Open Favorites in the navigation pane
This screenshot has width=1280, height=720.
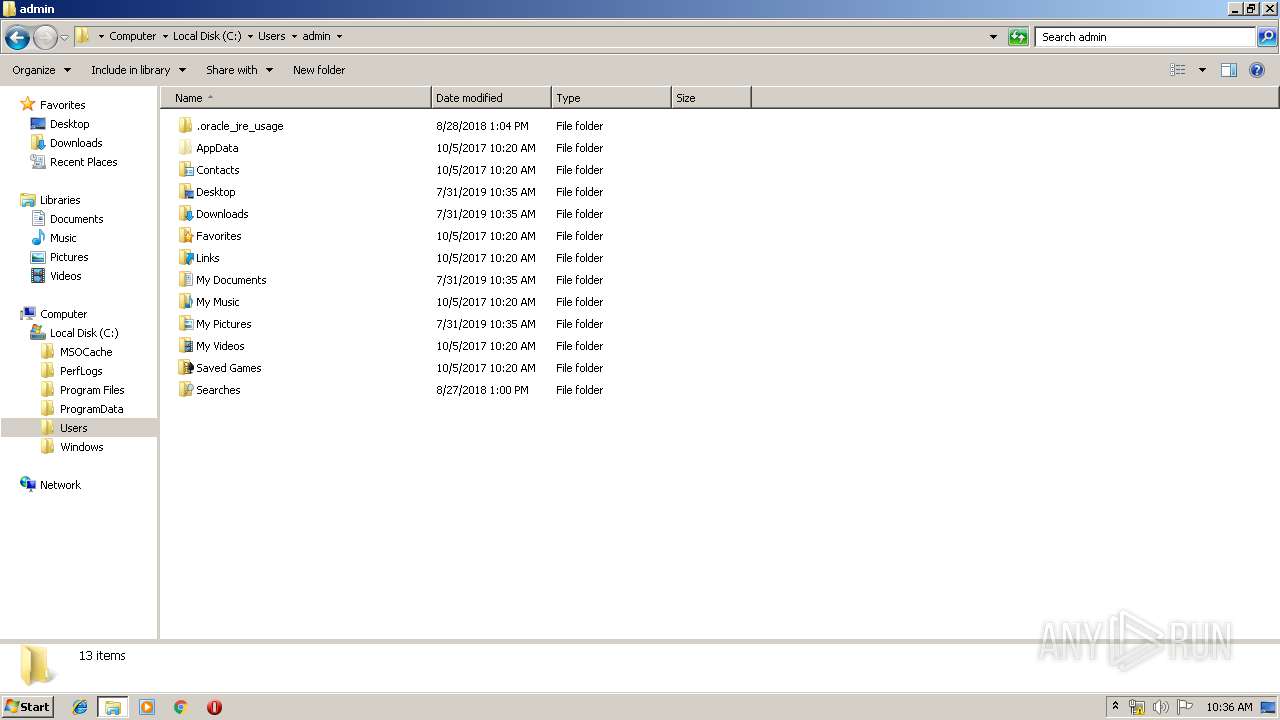pyautogui.click(x=62, y=105)
